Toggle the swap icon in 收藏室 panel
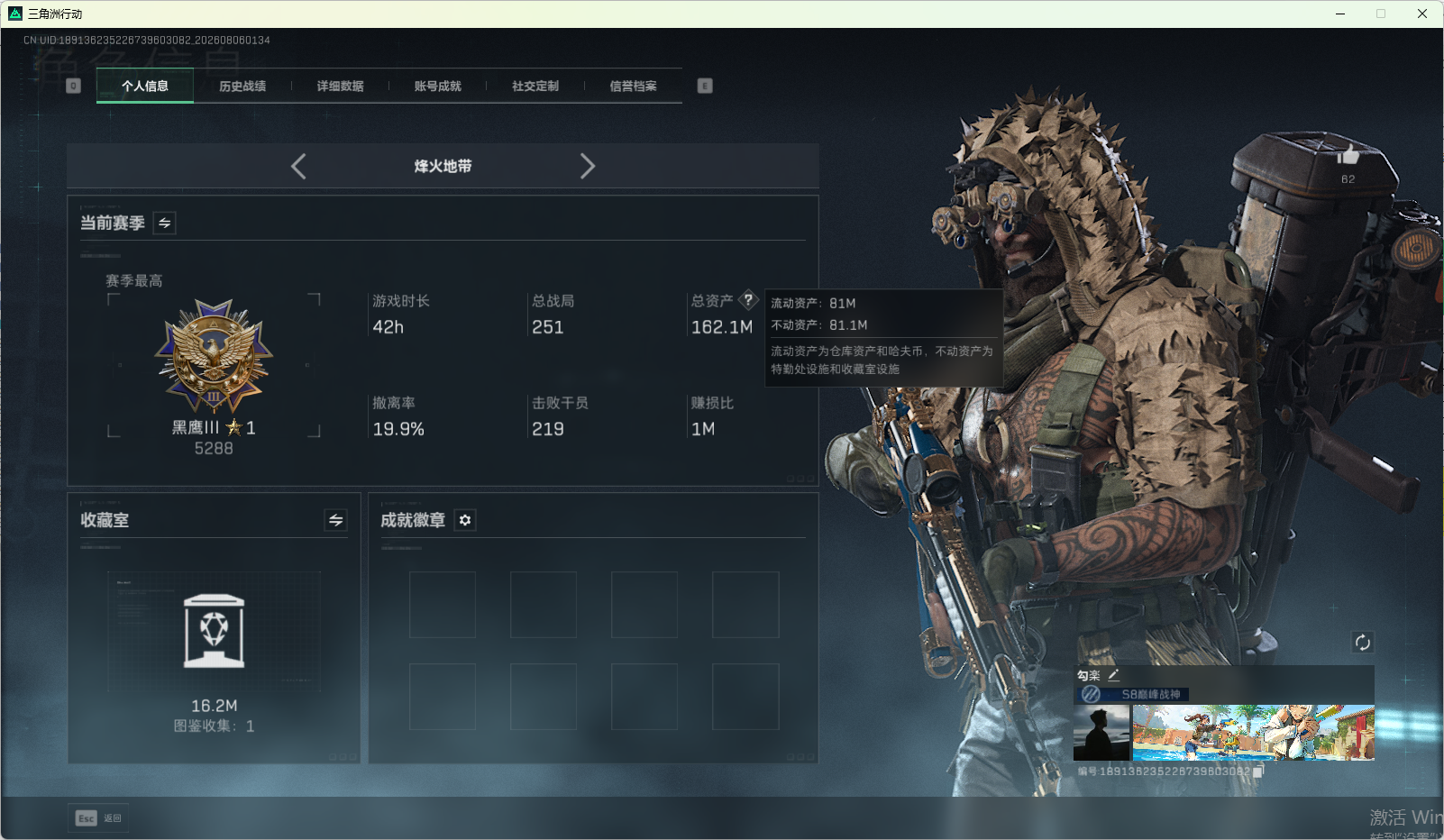The height and width of the screenshot is (840, 1444). point(335,520)
